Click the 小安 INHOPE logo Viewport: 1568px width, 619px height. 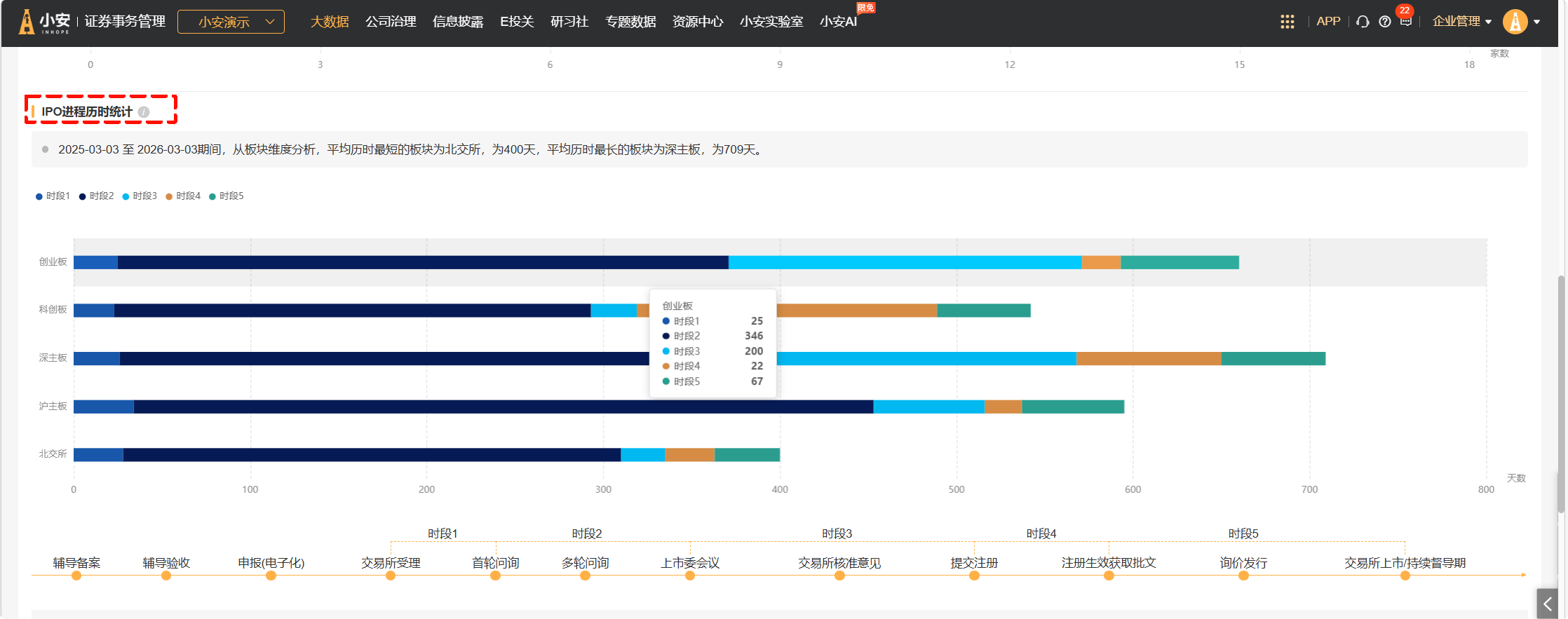pyautogui.click(x=45, y=22)
